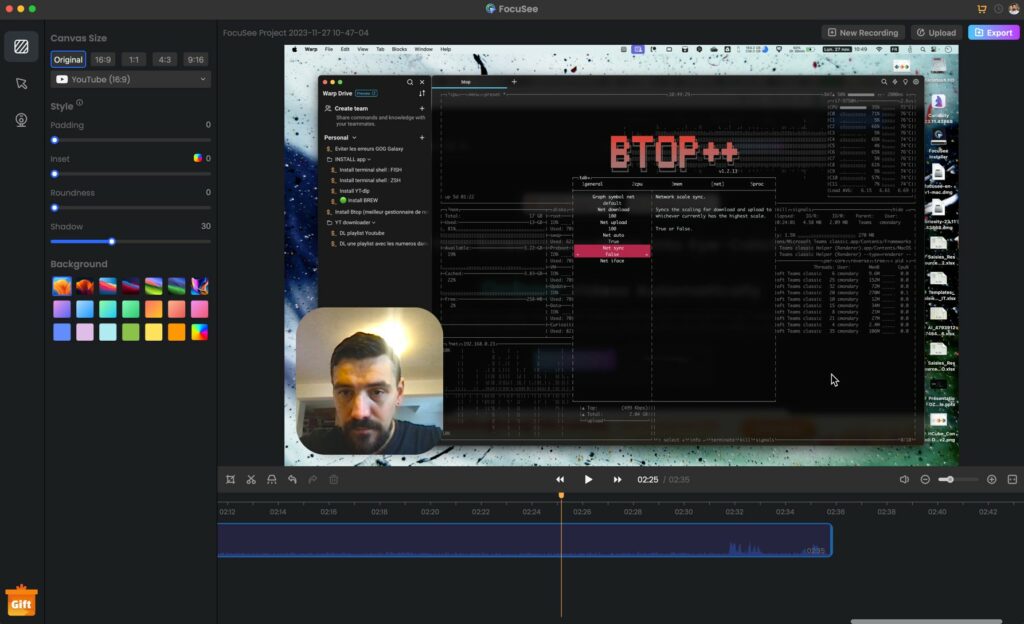
Task: Click New Recording button
Action: pos(863,33)
